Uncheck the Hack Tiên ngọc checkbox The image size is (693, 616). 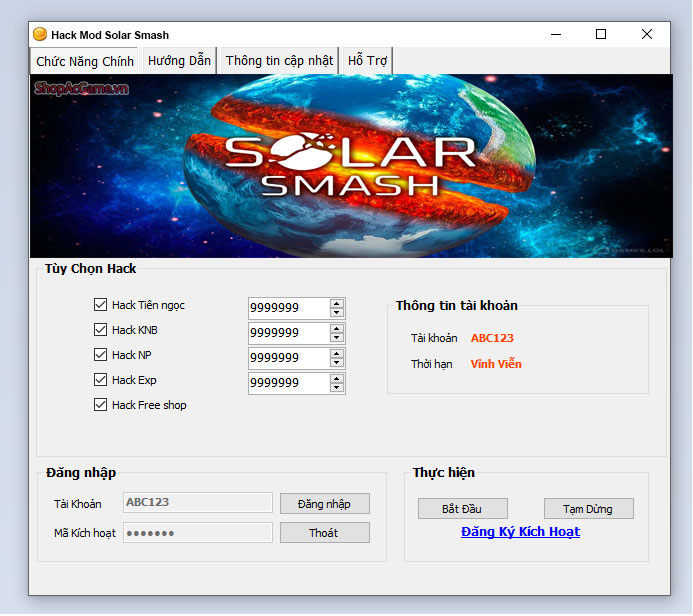point(100,304)
